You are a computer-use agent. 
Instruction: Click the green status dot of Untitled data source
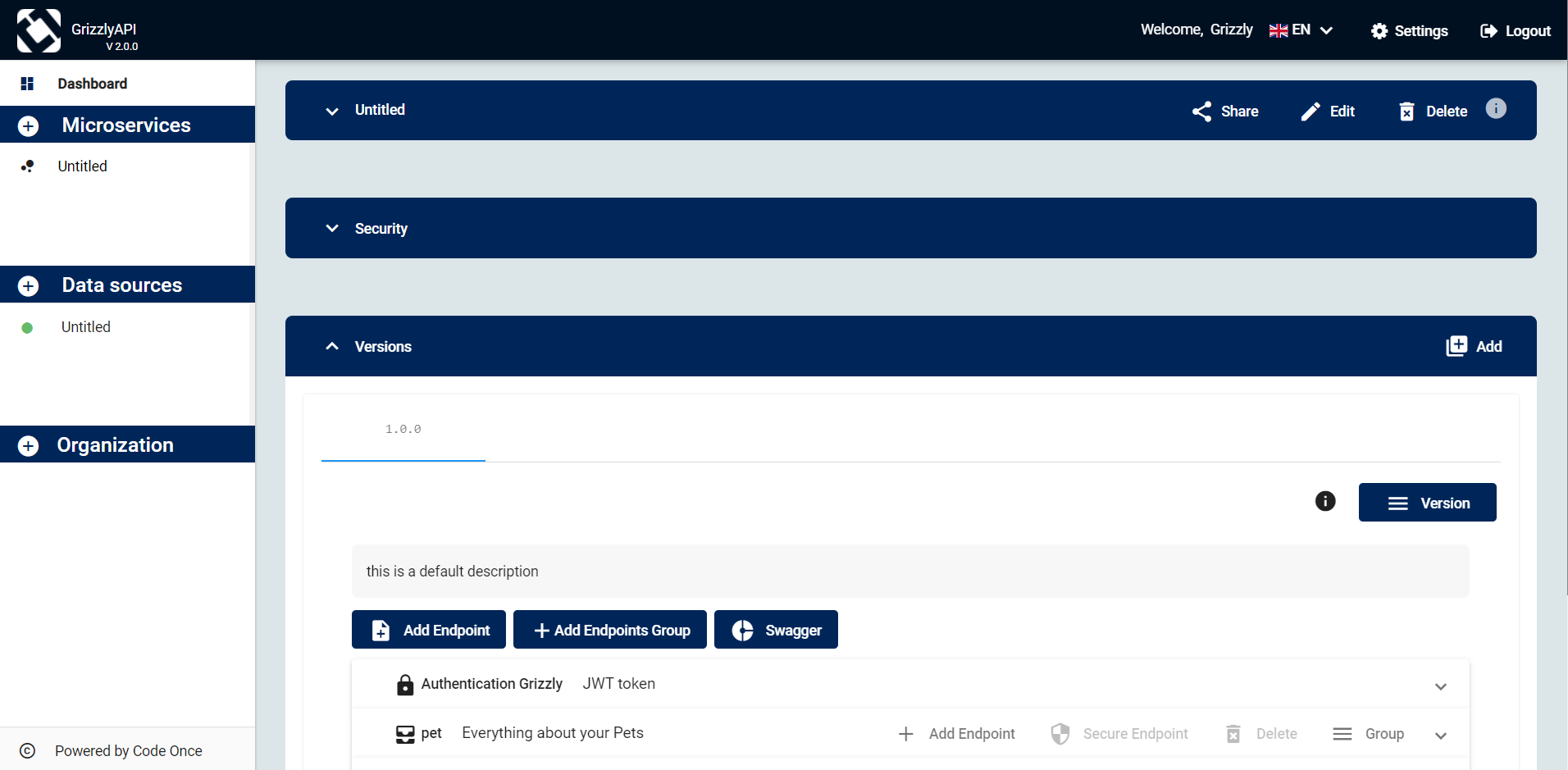(27, 328)
